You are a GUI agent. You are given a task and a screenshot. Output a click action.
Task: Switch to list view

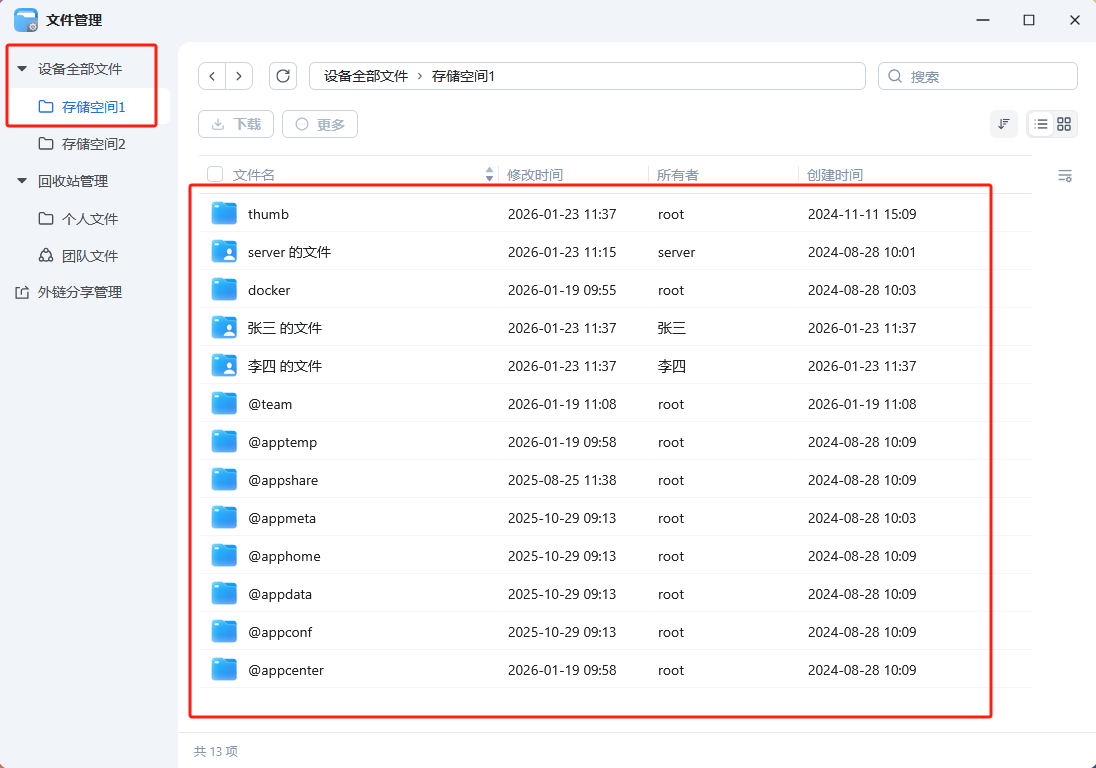point(1041,124)
